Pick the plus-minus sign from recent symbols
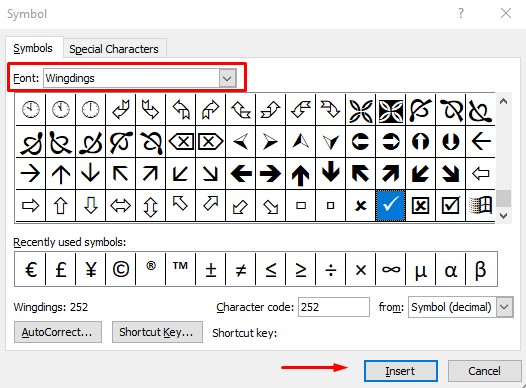The height and width of the screenshot is (388, 526). click(210, 269)
